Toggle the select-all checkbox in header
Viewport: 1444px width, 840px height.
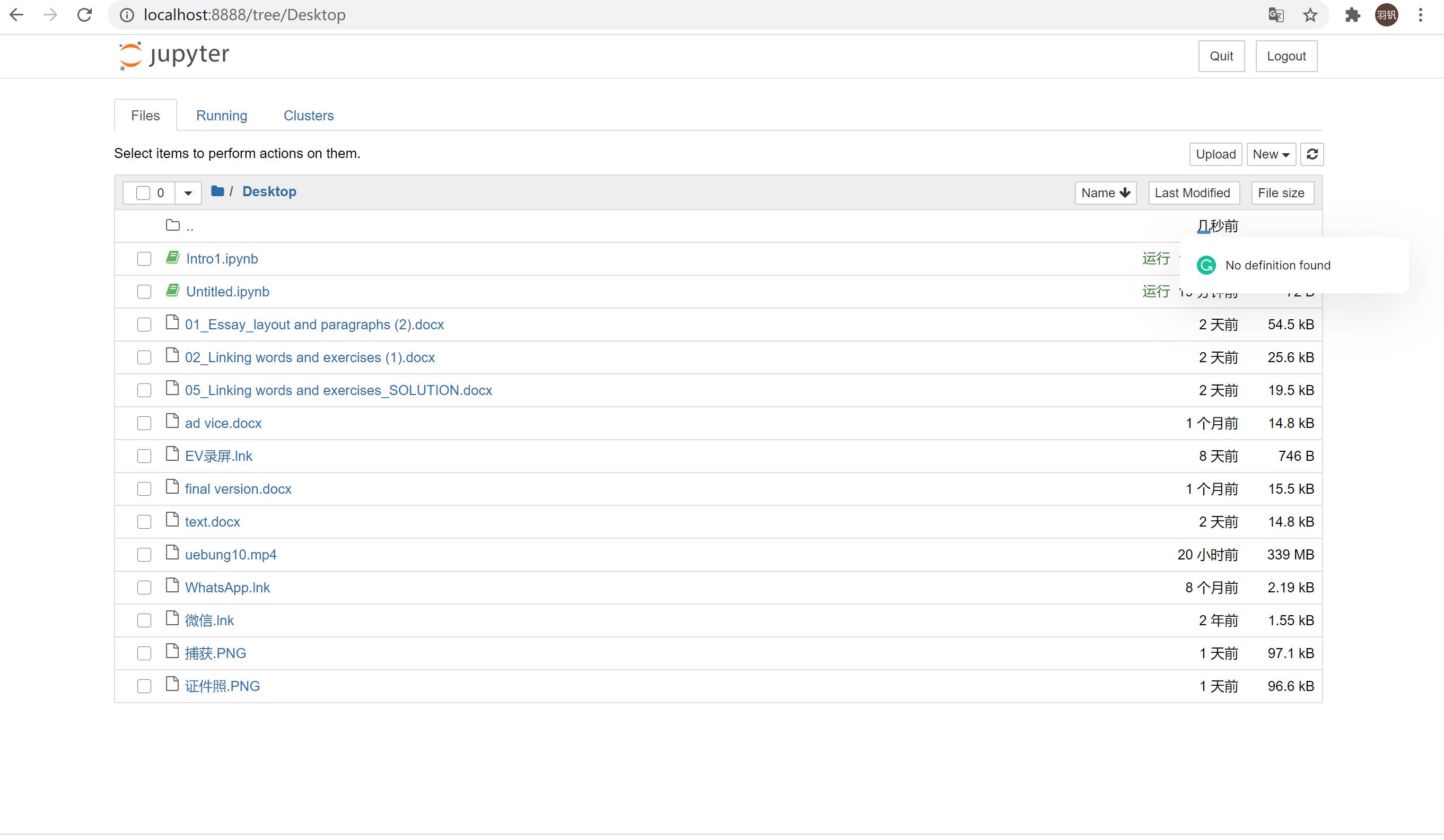[143, 193]
